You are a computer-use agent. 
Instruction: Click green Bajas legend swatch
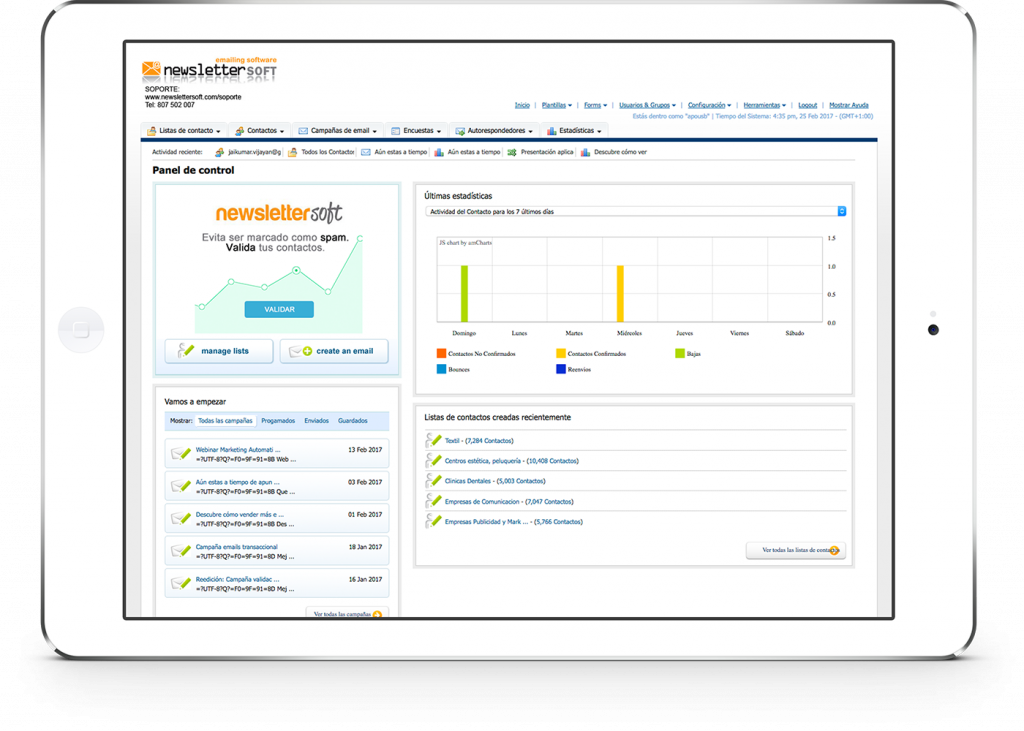680,353
